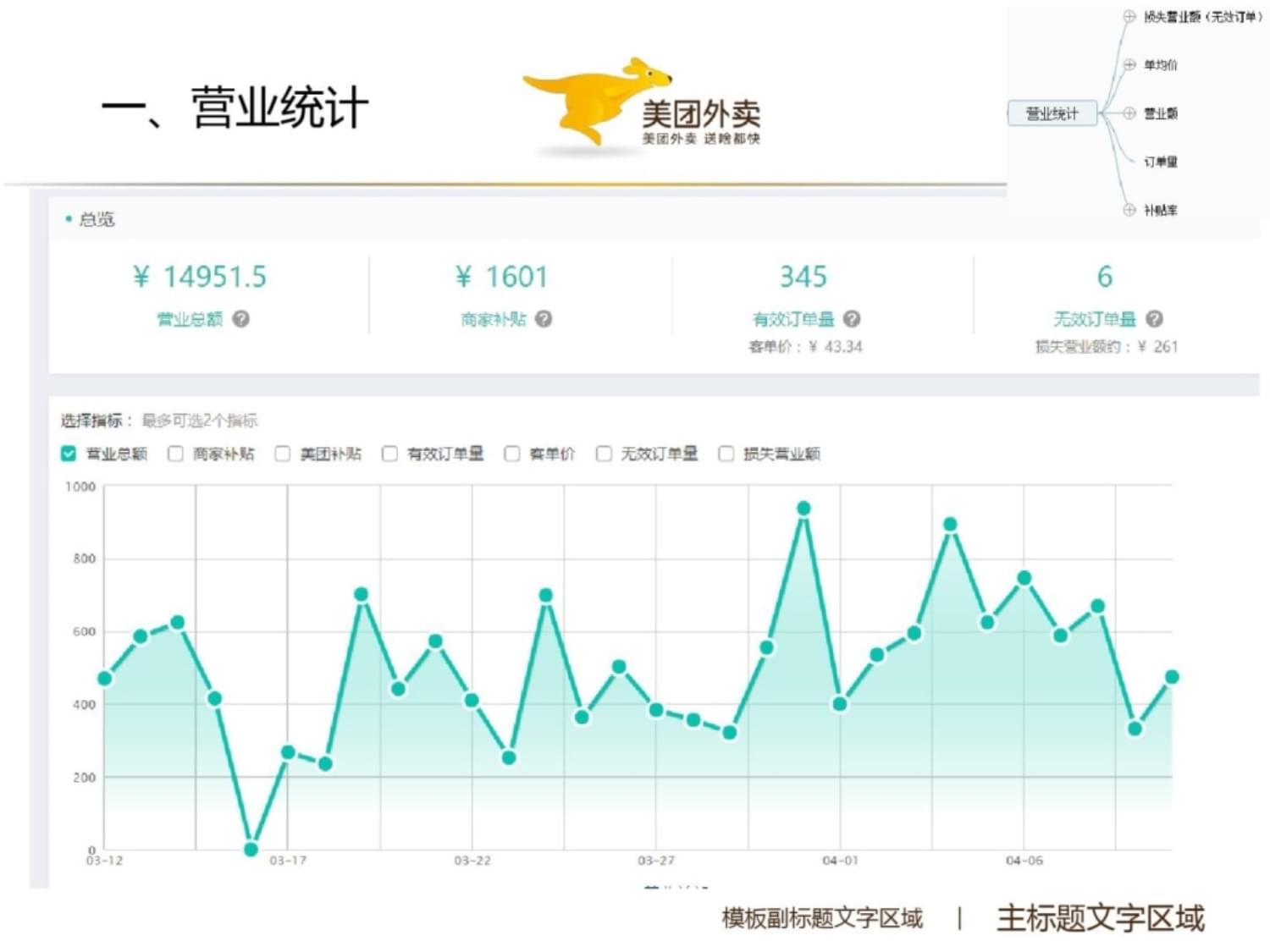The width and height of the screenshot is (1270, 952).
Task: Click the 模板副标题文字区域 footer text
Action: tap(822, 918)
